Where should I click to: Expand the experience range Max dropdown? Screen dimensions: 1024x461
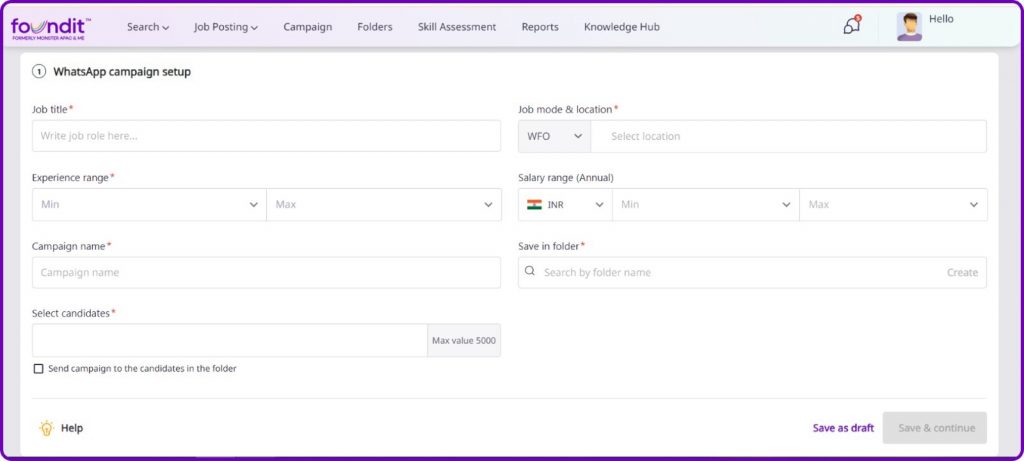(383, 204)
